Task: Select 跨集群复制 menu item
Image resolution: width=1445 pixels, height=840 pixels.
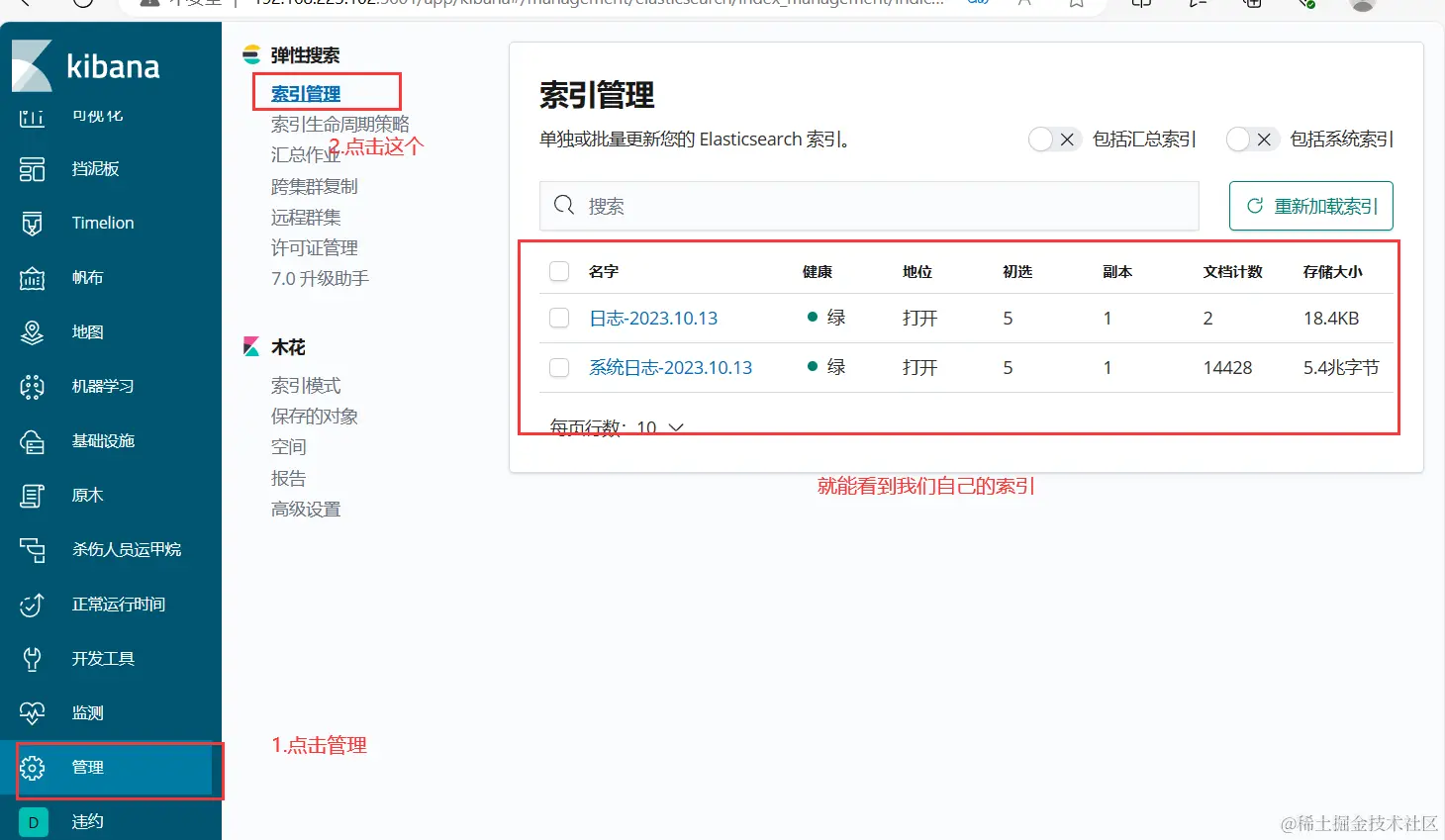Action: (315, 186)
